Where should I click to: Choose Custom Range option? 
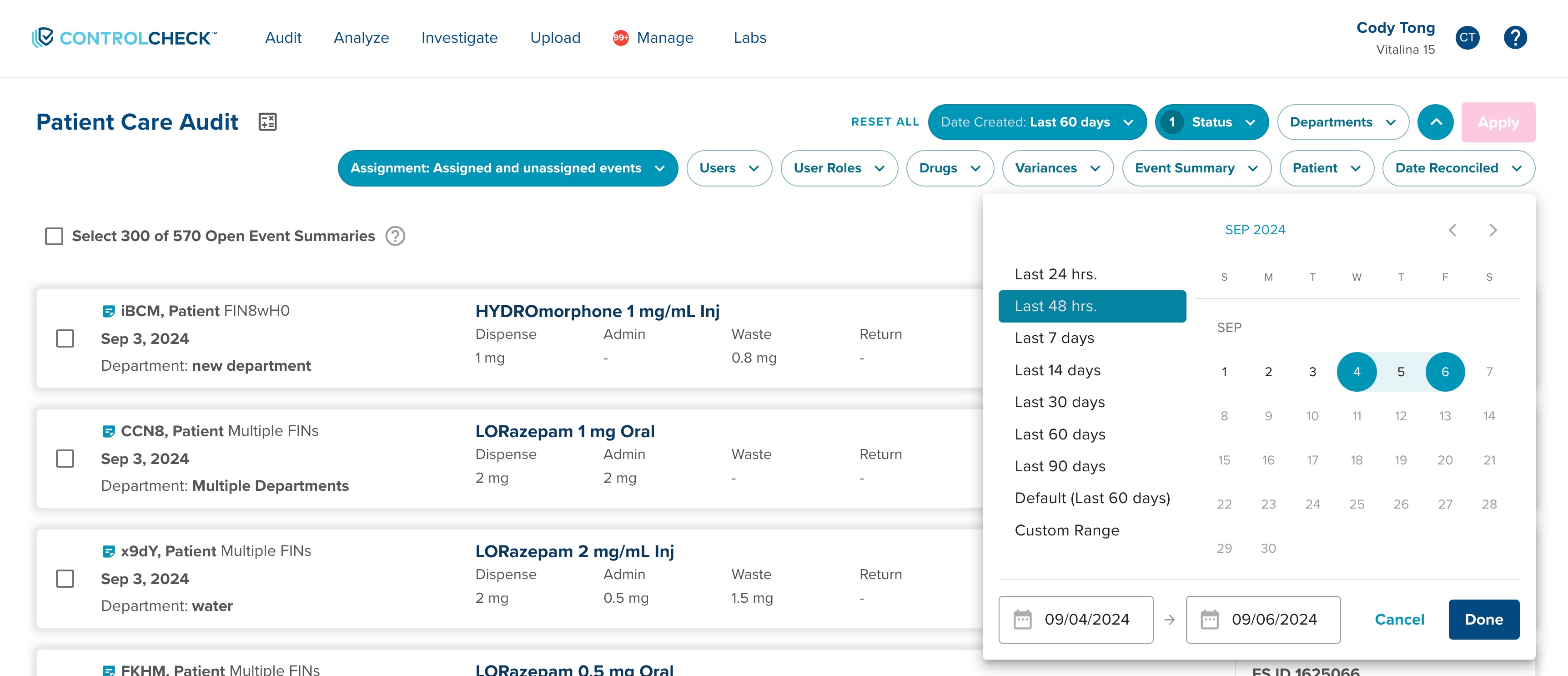tap(1092, 530)
